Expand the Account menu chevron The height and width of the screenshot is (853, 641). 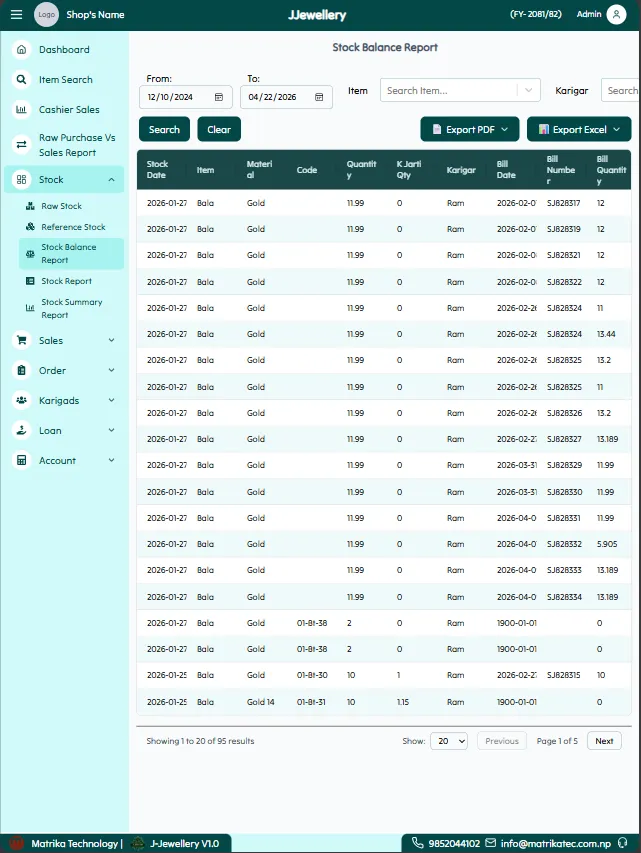(x=112, y=460)
